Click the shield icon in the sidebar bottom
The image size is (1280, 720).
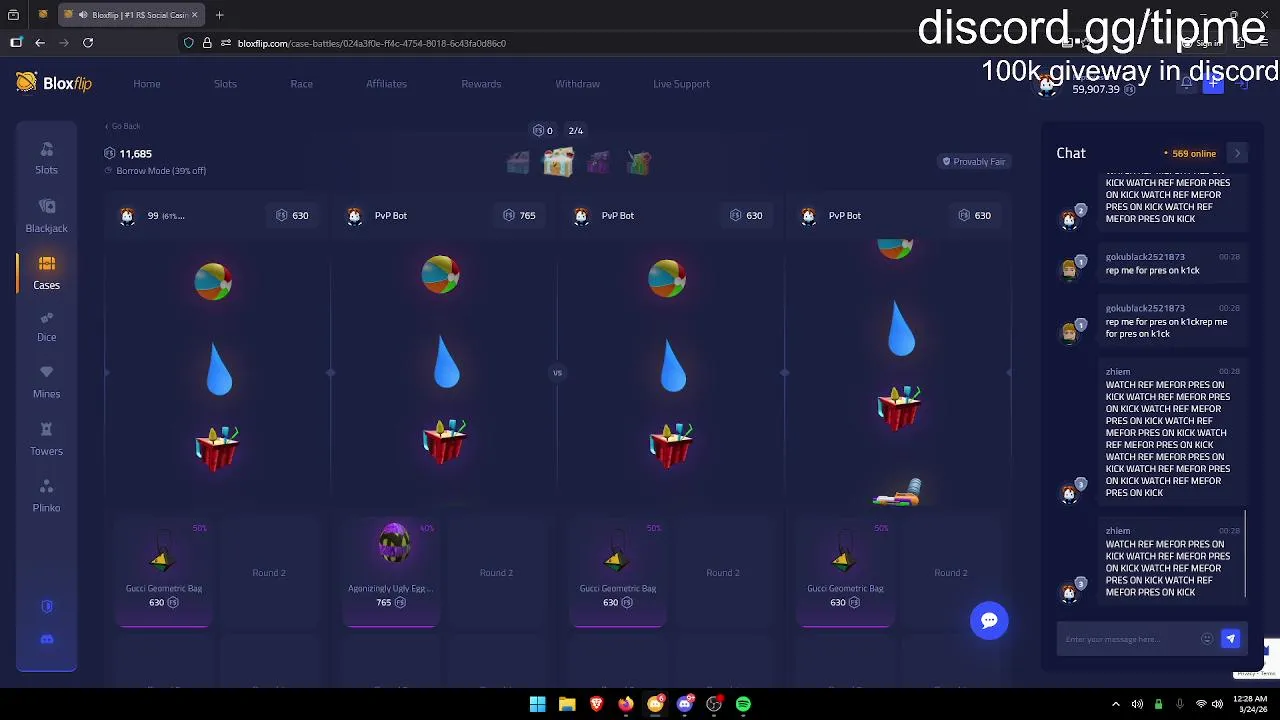pyautogui.click(x=46, y=606)
